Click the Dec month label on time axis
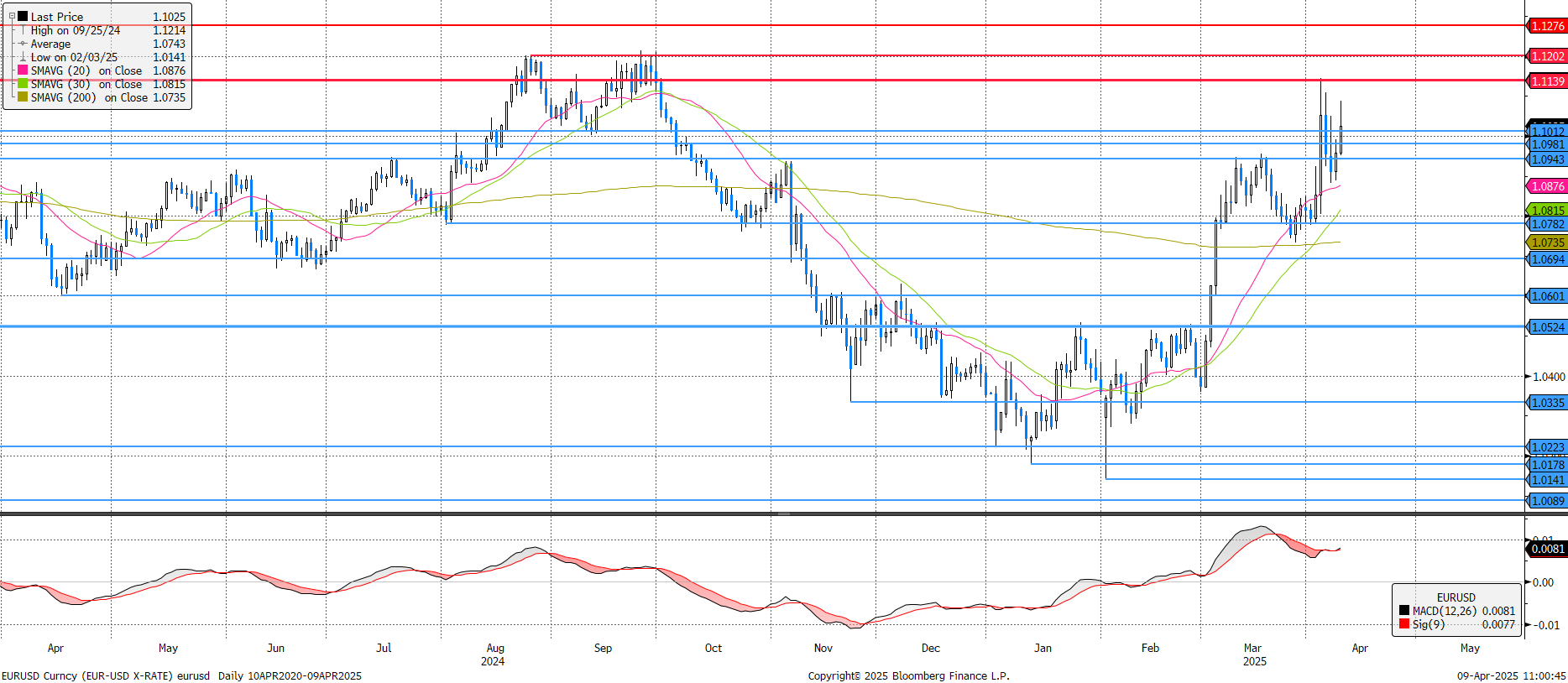 931,648
